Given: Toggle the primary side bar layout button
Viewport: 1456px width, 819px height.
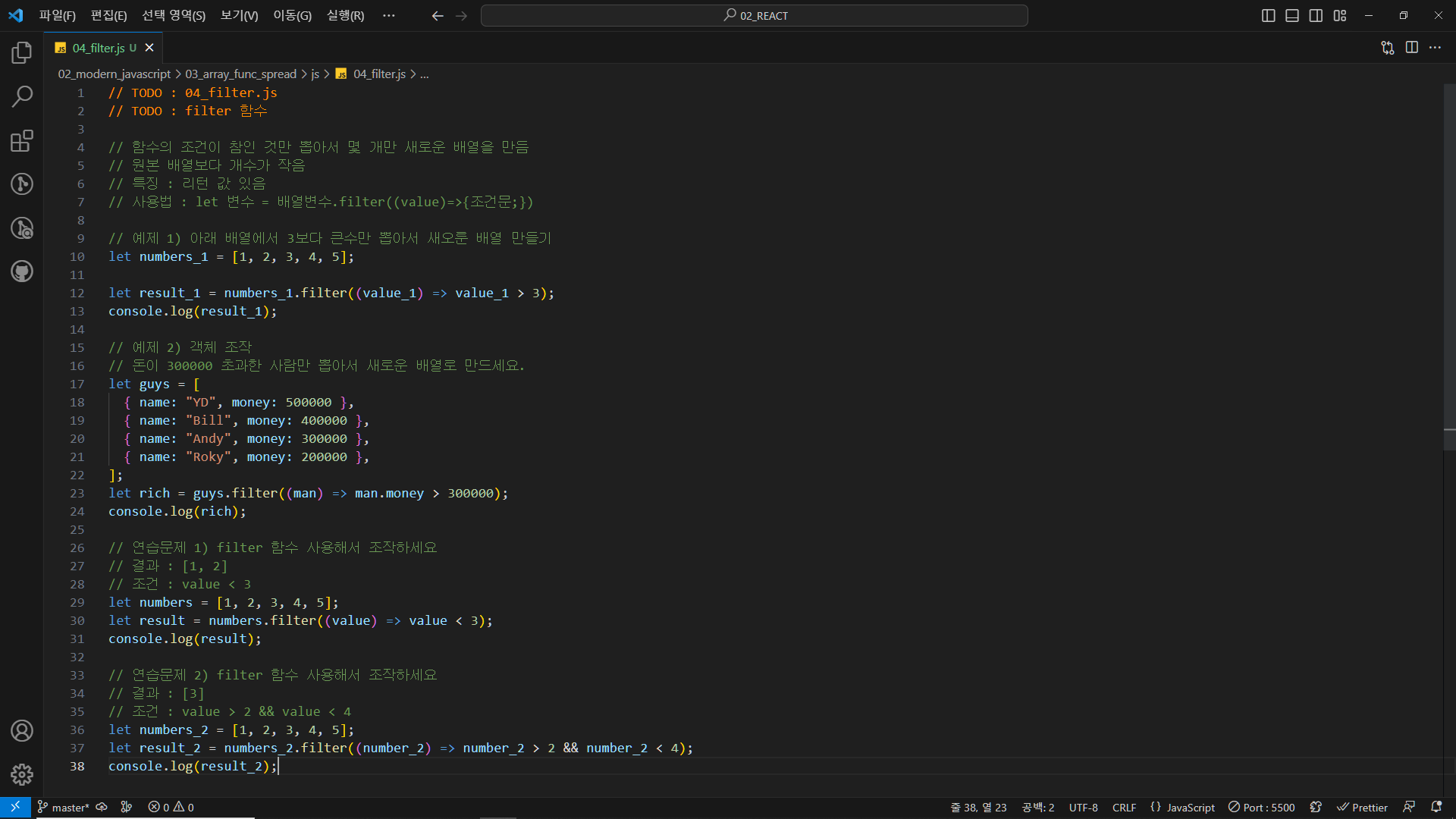Looking at the screenshot, I should click(x=1268, y=16).
